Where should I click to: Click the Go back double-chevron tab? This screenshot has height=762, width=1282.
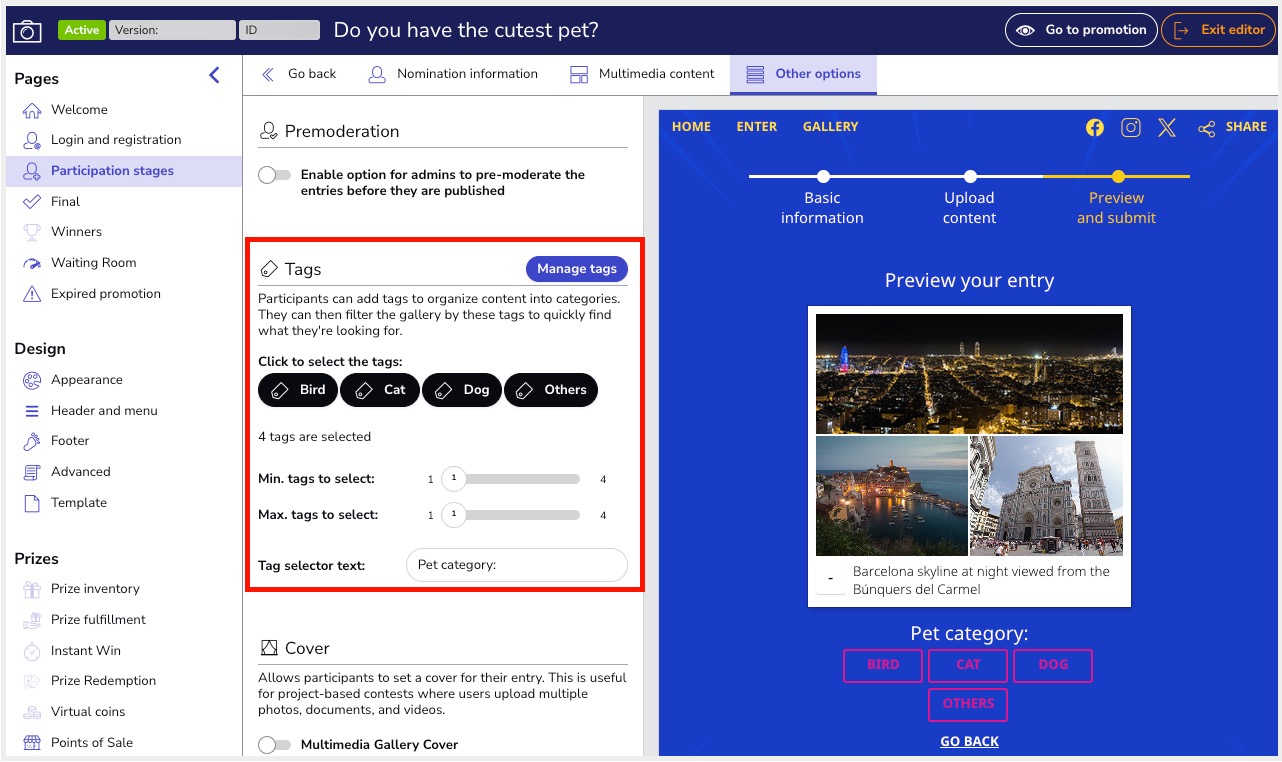tap(299, 74)
